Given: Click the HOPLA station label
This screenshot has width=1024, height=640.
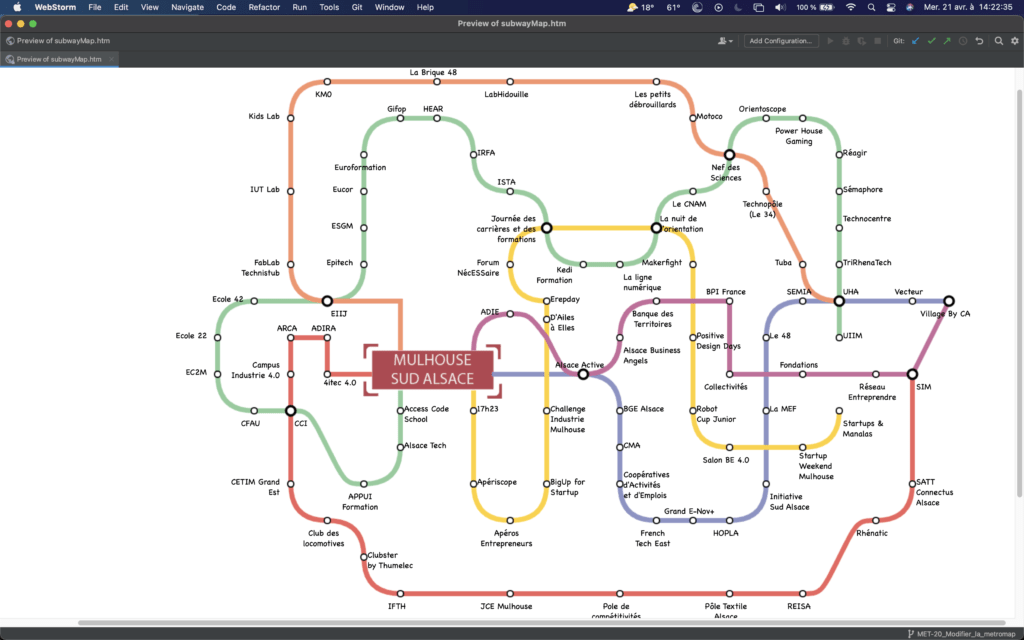Looking at the screenshot, I should (726, 533).
